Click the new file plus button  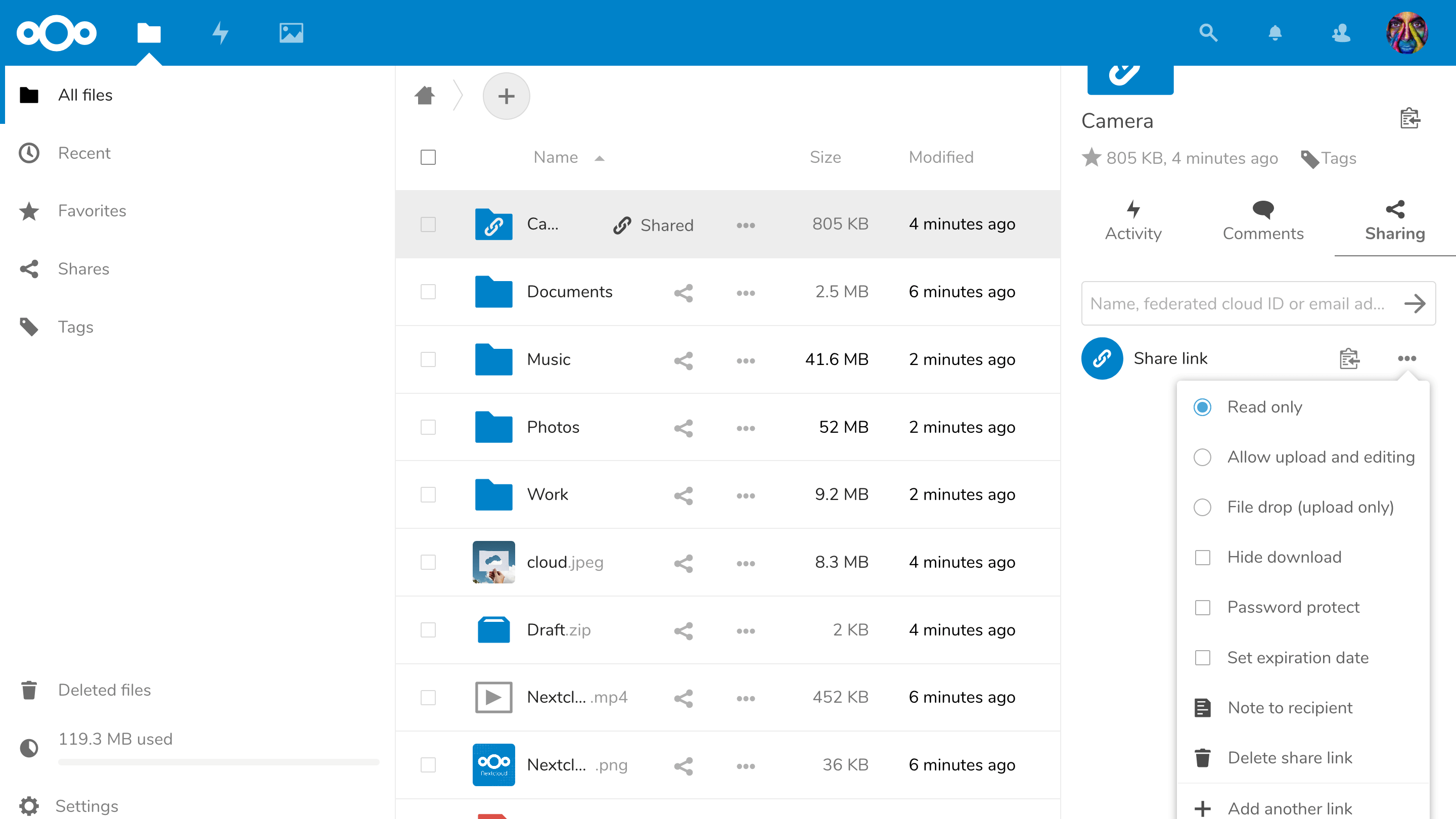(x=506, y=96)
